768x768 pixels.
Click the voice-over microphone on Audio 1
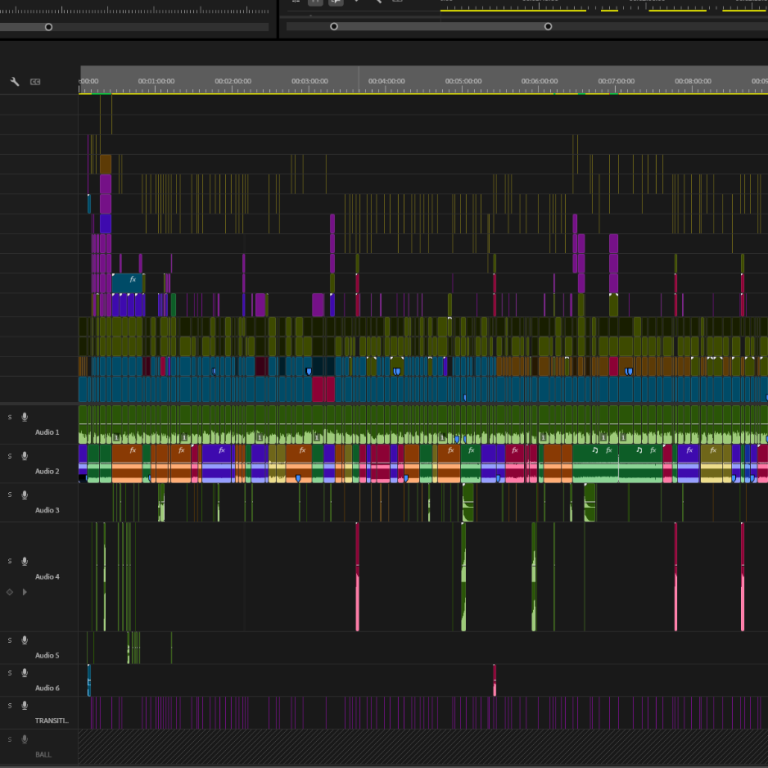pyautogui.click(x=24, y=417)
